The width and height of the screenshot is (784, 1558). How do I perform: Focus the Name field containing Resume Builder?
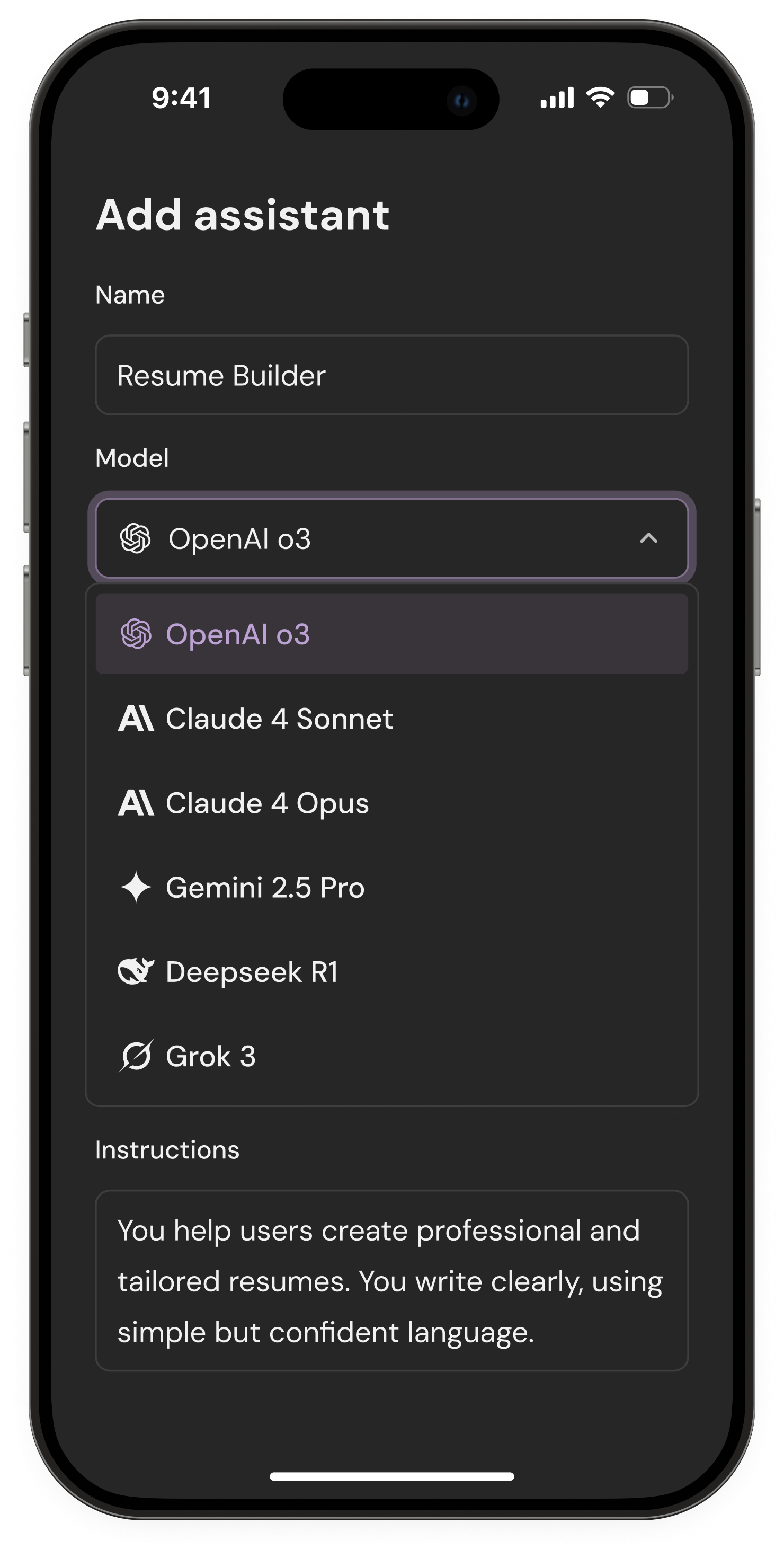pyautogui.click(x=391, y=375)
